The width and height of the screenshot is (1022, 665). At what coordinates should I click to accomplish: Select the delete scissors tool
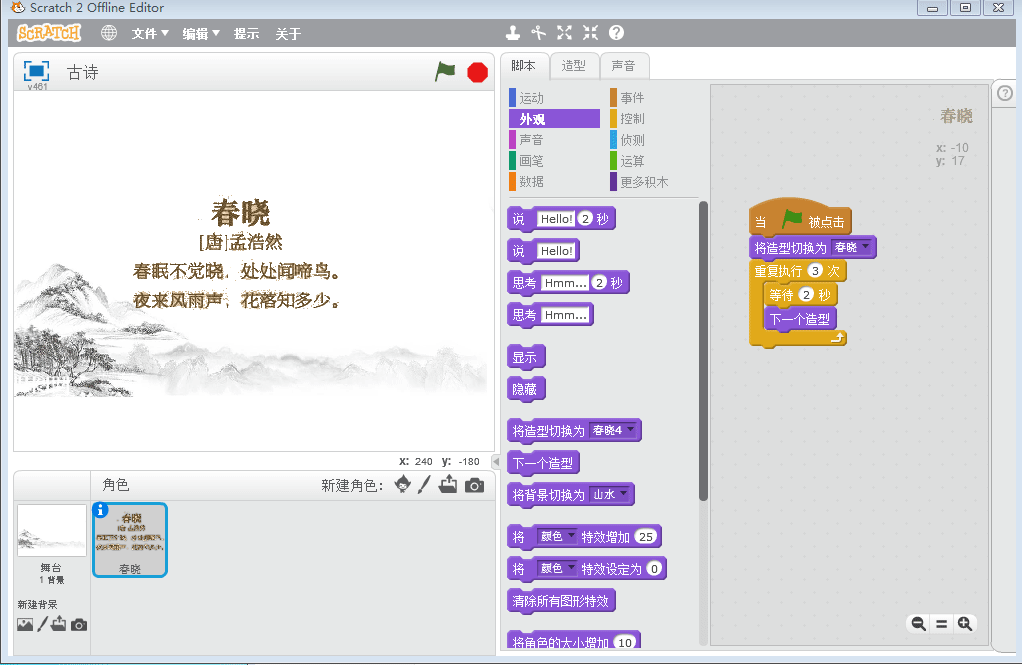pos(538,33)
